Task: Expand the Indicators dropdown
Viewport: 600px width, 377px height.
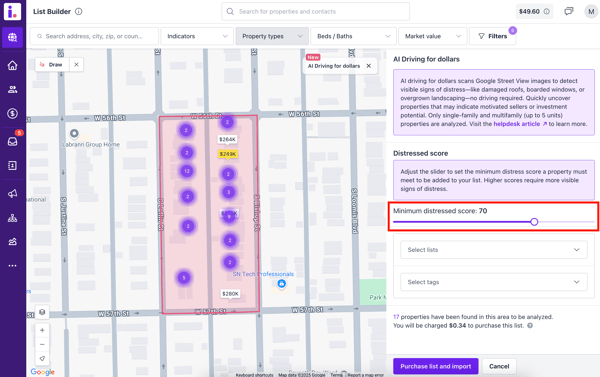Action: (197, 36)
